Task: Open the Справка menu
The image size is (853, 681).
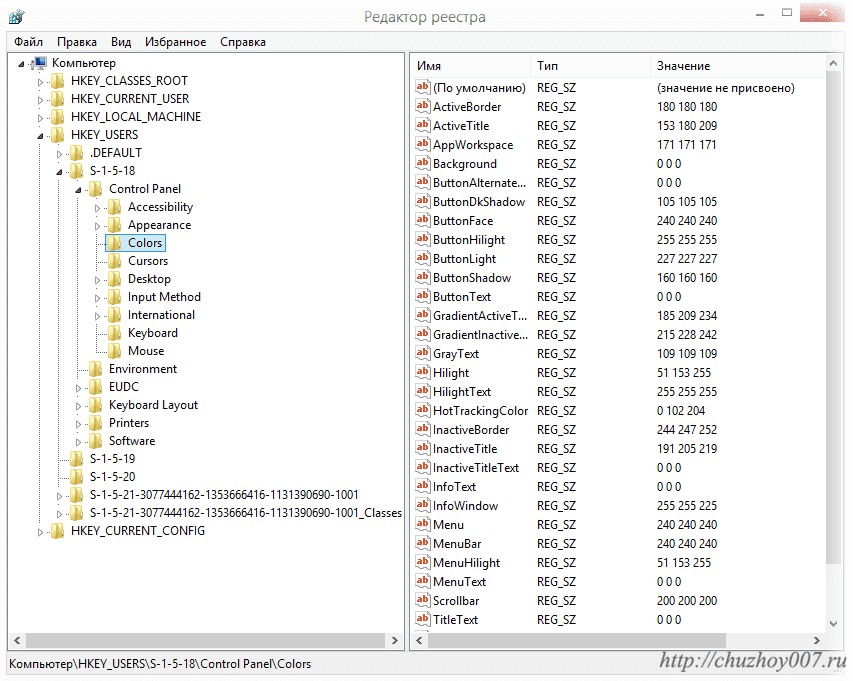Action: click(x=243, y=42)
